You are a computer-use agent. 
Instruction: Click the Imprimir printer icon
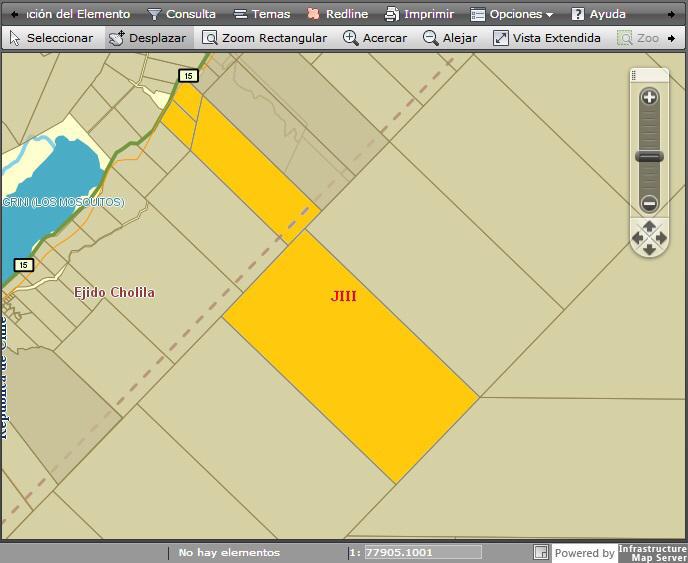pyautogui.click(x=392, y=14)
